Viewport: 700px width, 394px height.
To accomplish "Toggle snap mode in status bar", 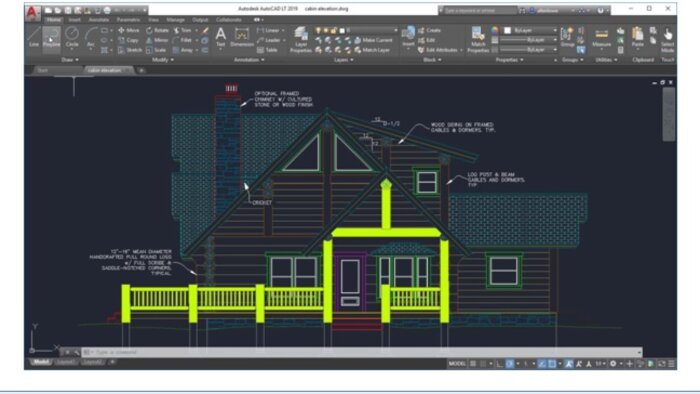I will point(483,364).
